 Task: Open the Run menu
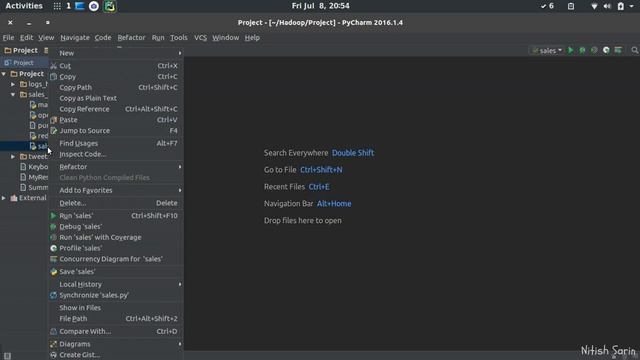(158, 38)
